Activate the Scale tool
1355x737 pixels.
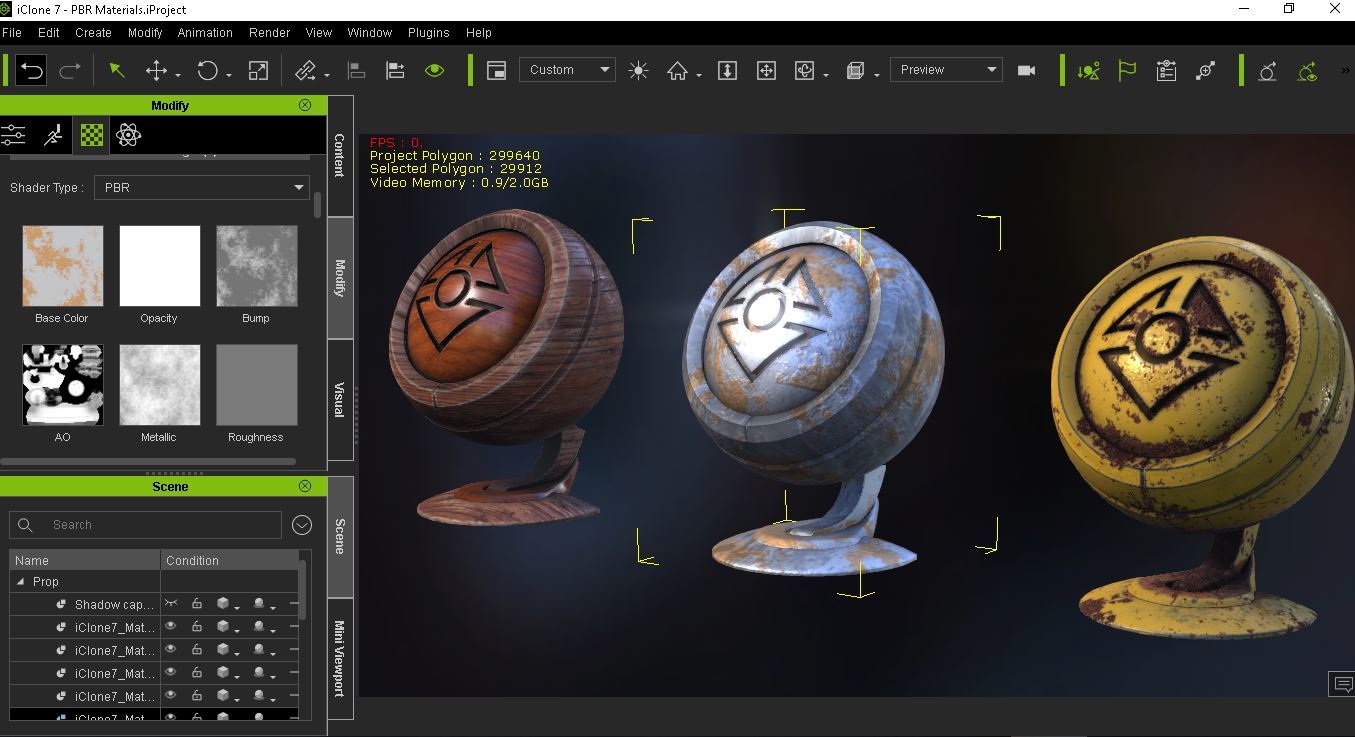pyautogui.click(x=258, y=70)
